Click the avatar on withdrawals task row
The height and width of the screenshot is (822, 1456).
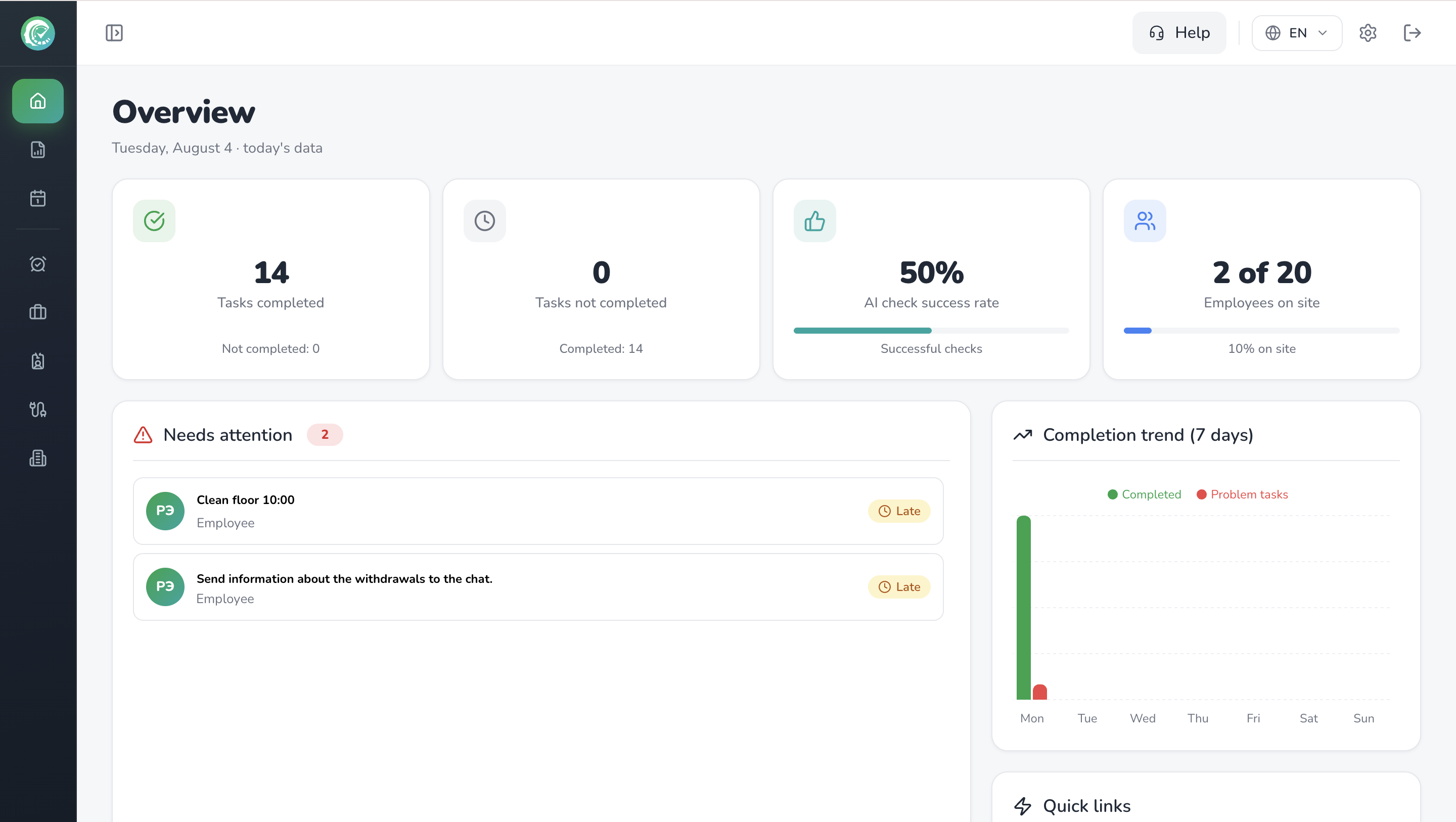(x=165, y=587)
